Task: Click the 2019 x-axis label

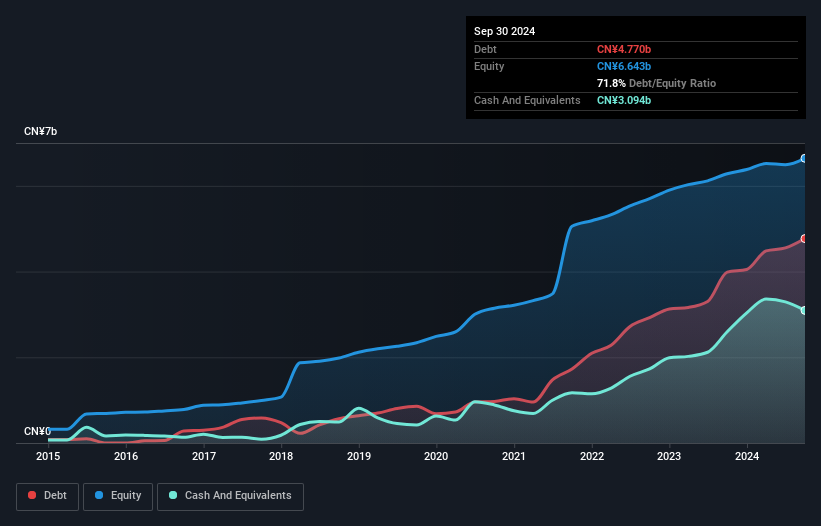Action: point(359,456)
